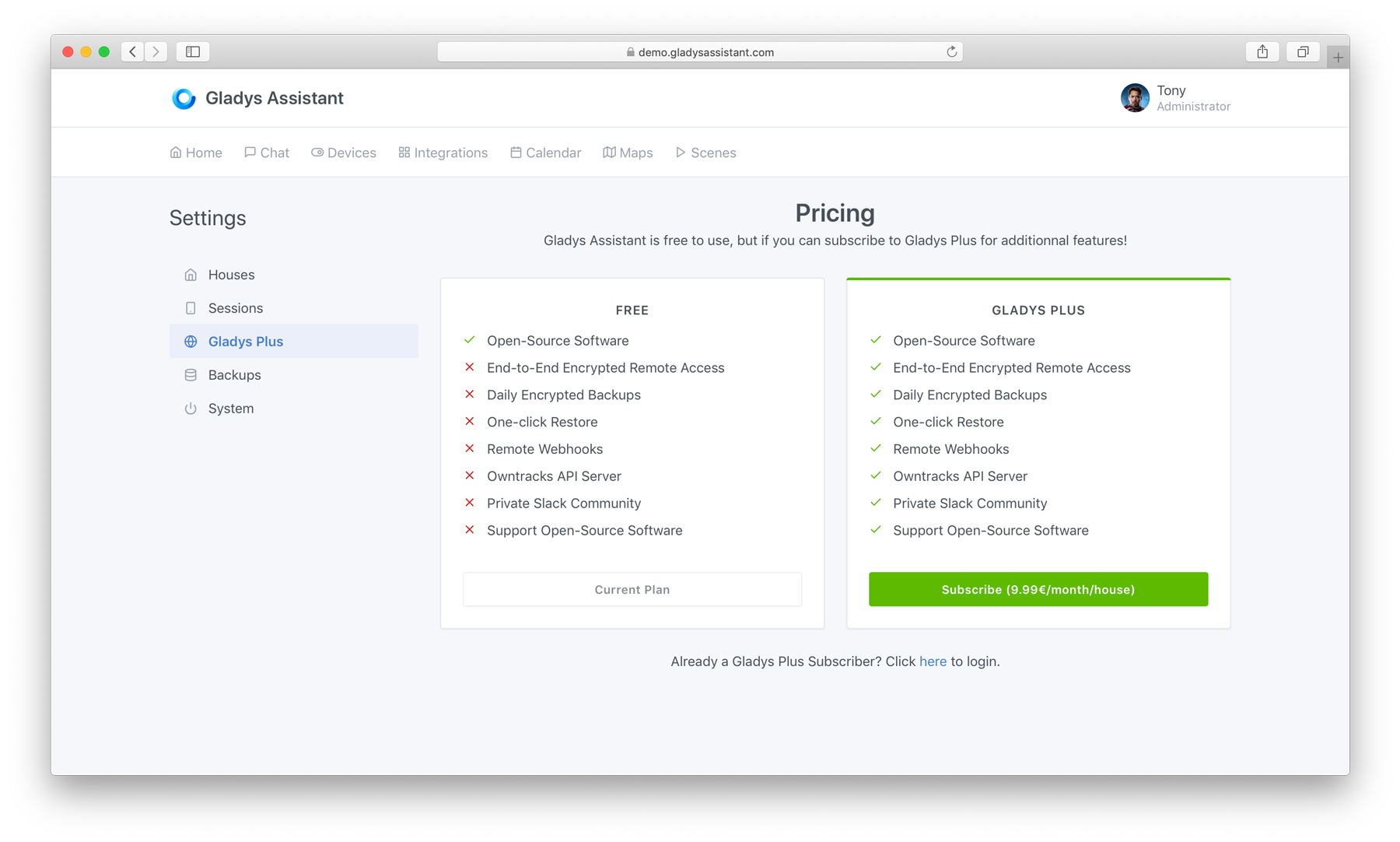Click the Tony user name
This screenshot has height=842, width=1400.
(x=1171, y=90)
